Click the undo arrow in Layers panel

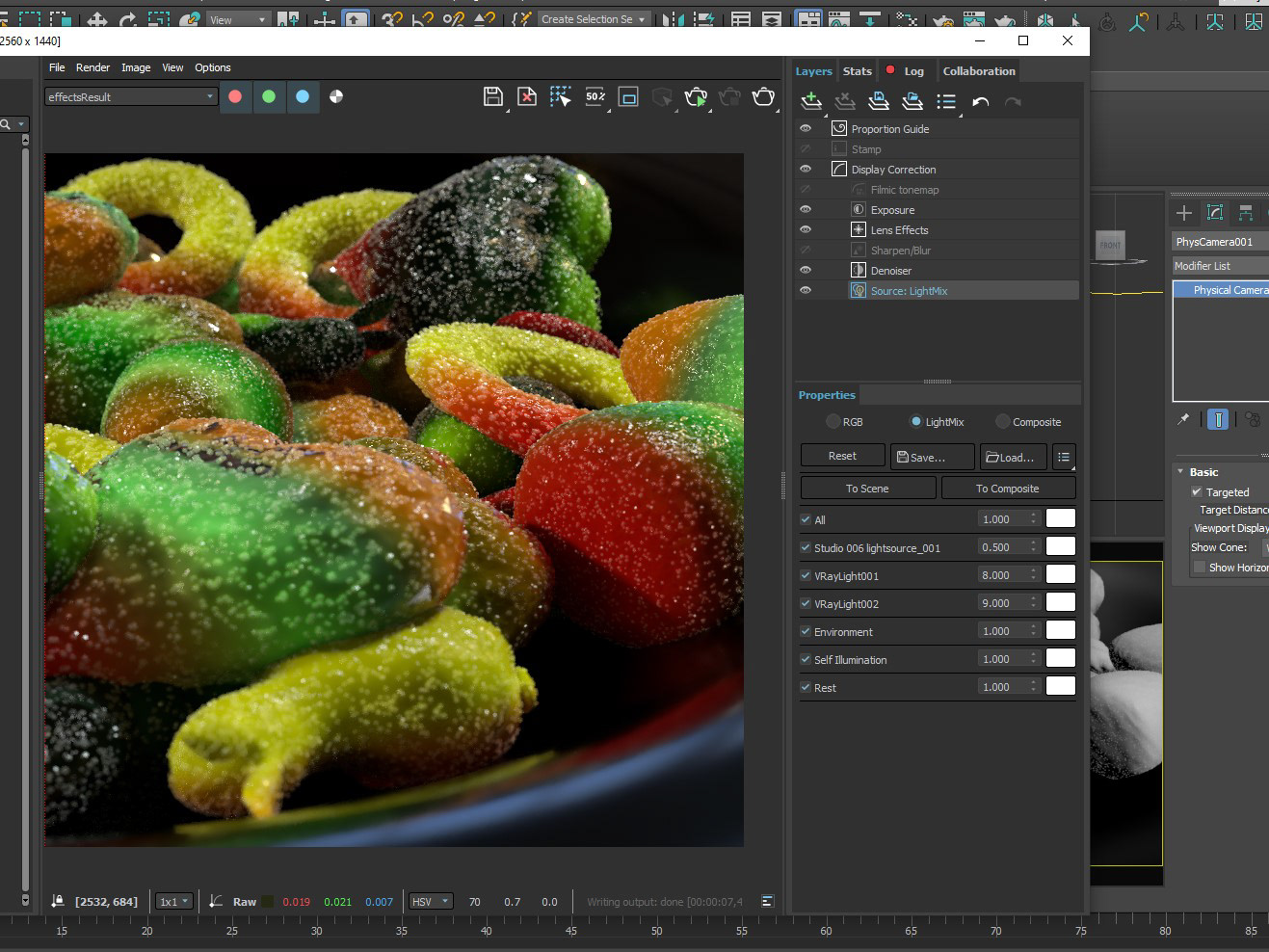[980, 101]
